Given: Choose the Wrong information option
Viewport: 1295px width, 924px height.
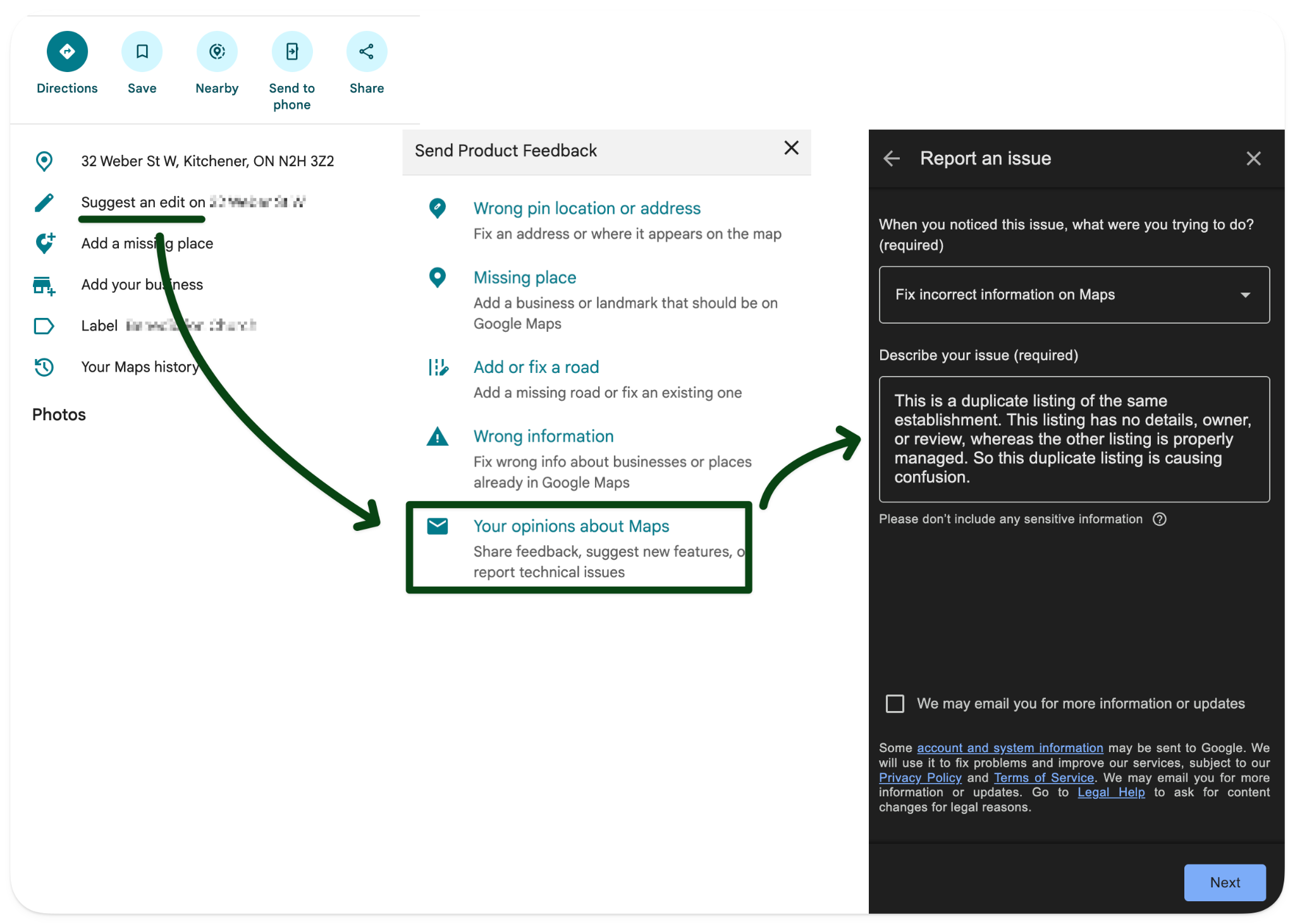Looking at the screenshot, I should pos(544,436).
